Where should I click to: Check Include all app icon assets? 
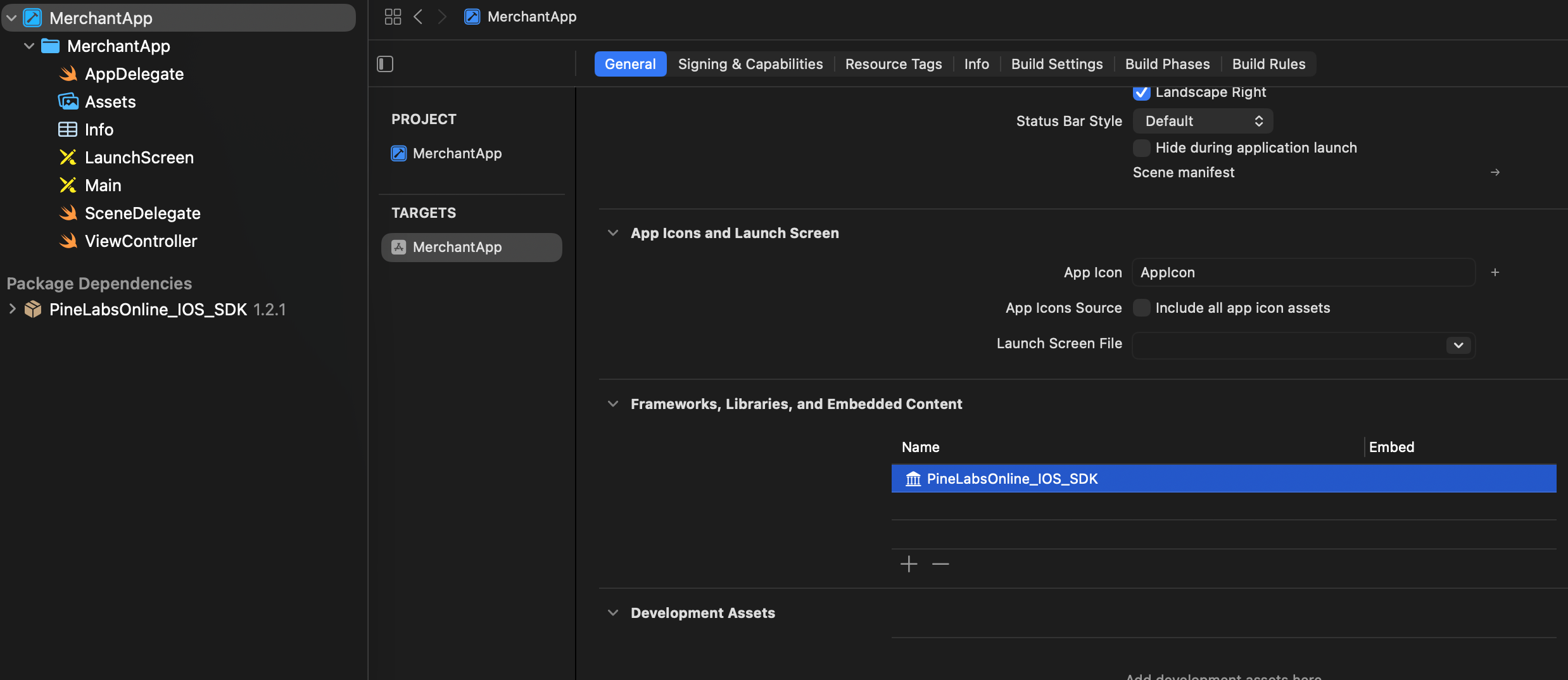pyautogui.click(x=1141, y=308)
